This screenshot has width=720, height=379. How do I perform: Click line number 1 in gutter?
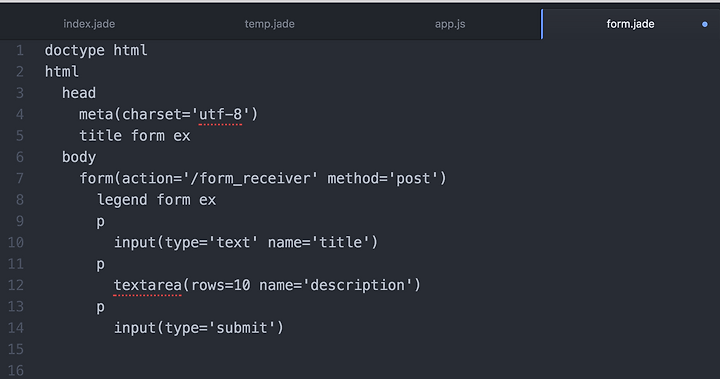[x=20, y=50]
